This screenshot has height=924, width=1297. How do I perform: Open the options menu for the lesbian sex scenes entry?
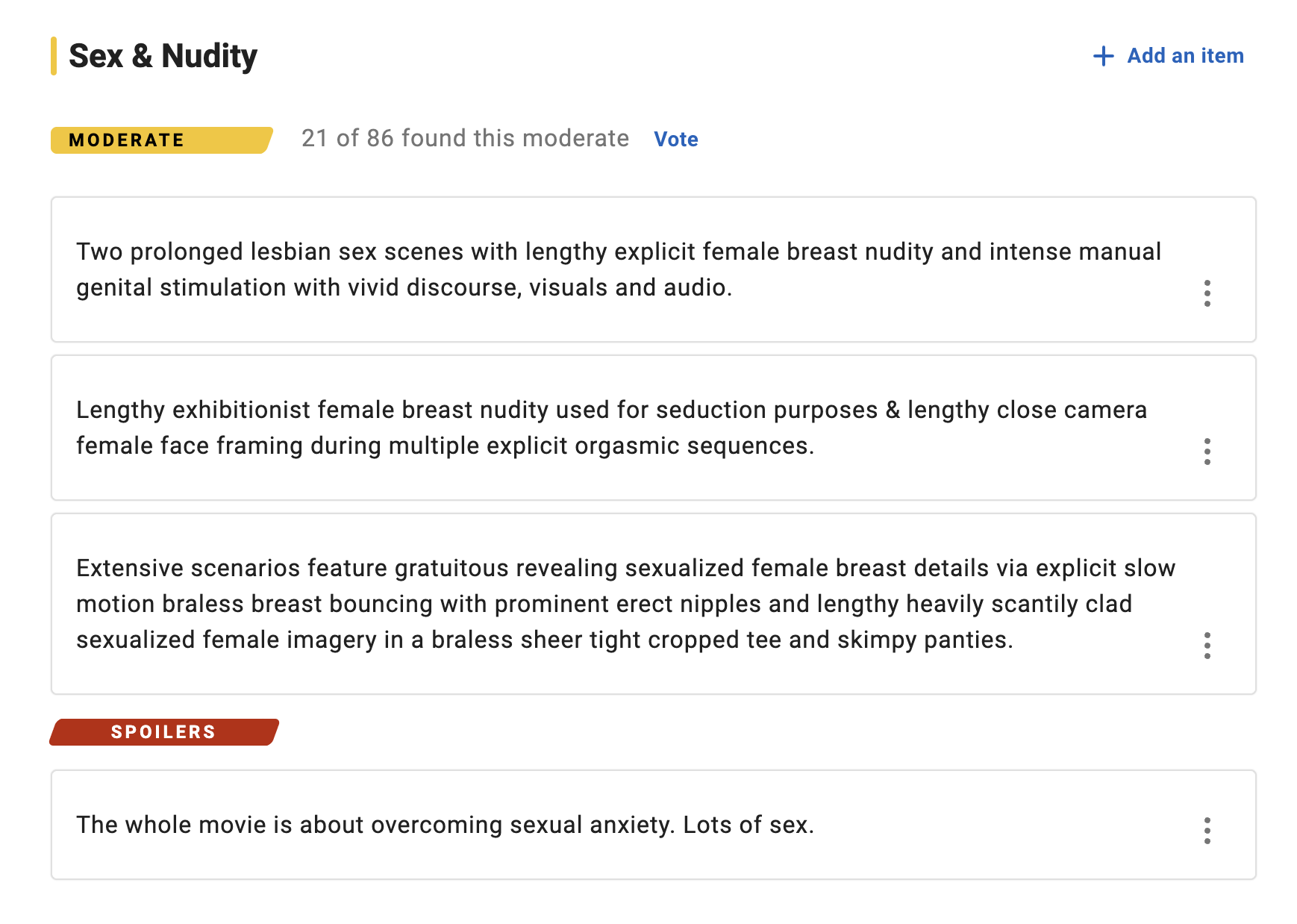[x=1207, y=293]
